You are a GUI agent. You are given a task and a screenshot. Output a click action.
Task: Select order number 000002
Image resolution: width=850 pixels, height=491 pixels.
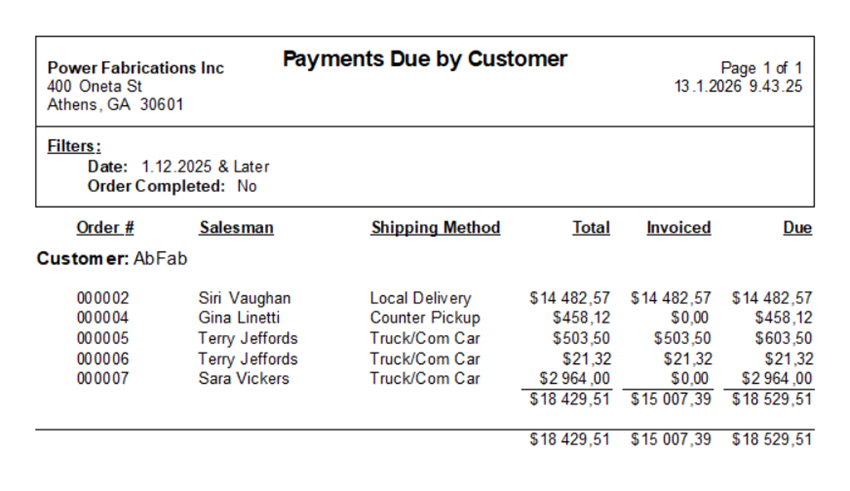pyautogui.click(x=103, y=298)
